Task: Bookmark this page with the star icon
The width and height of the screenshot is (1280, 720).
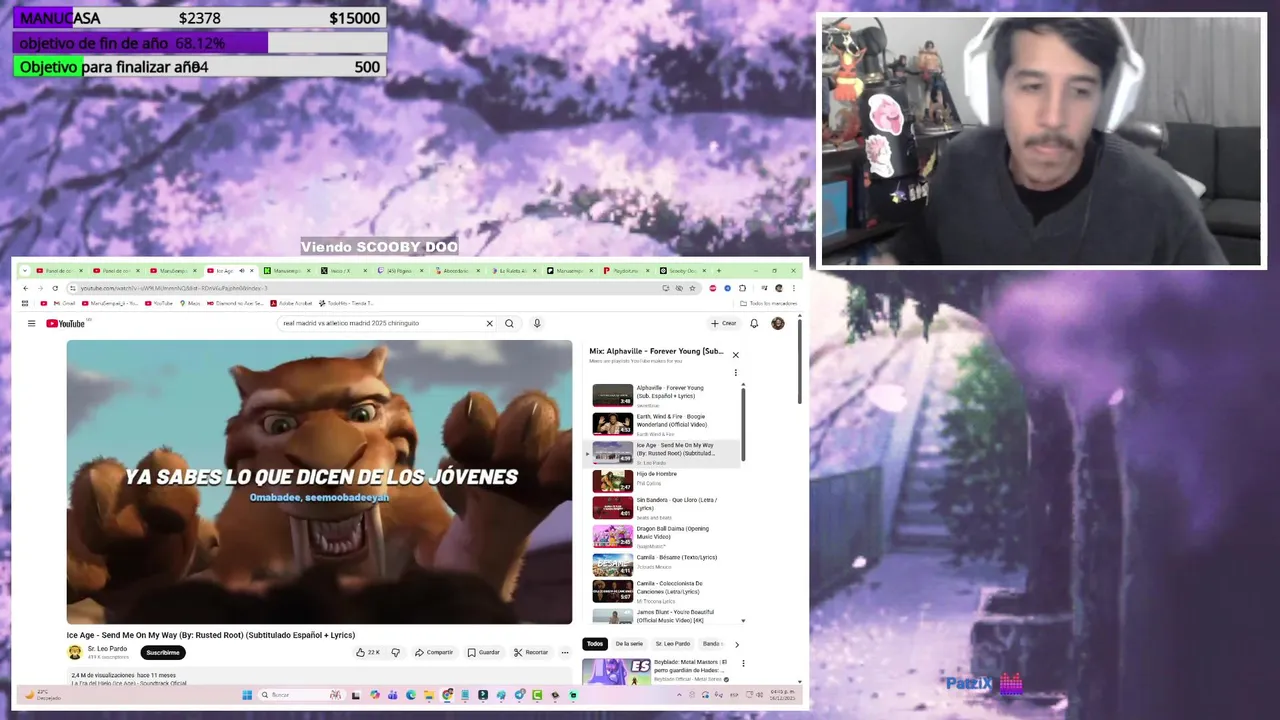Action: [692, 288]
